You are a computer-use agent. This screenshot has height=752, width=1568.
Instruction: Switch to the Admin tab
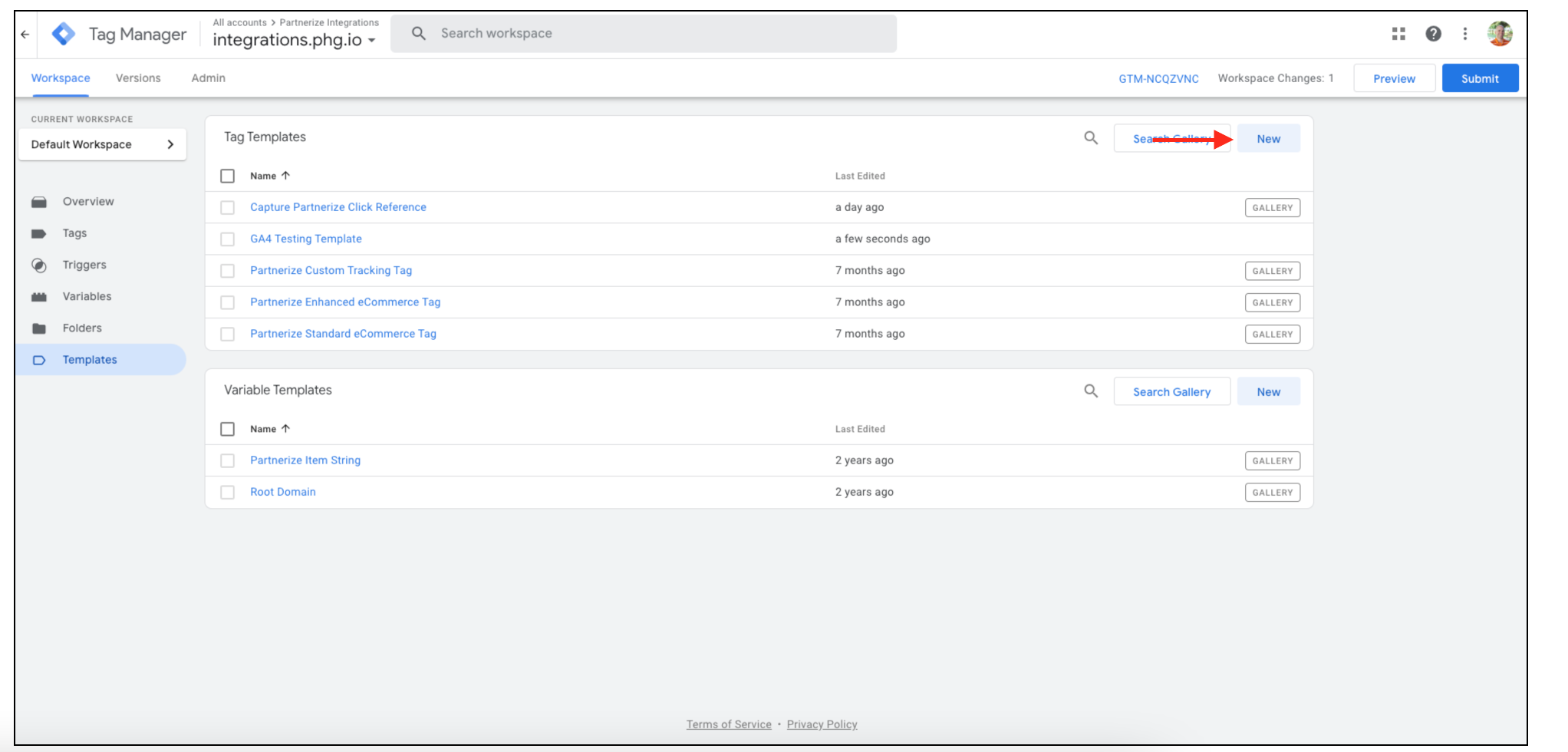tap(209, 78)
